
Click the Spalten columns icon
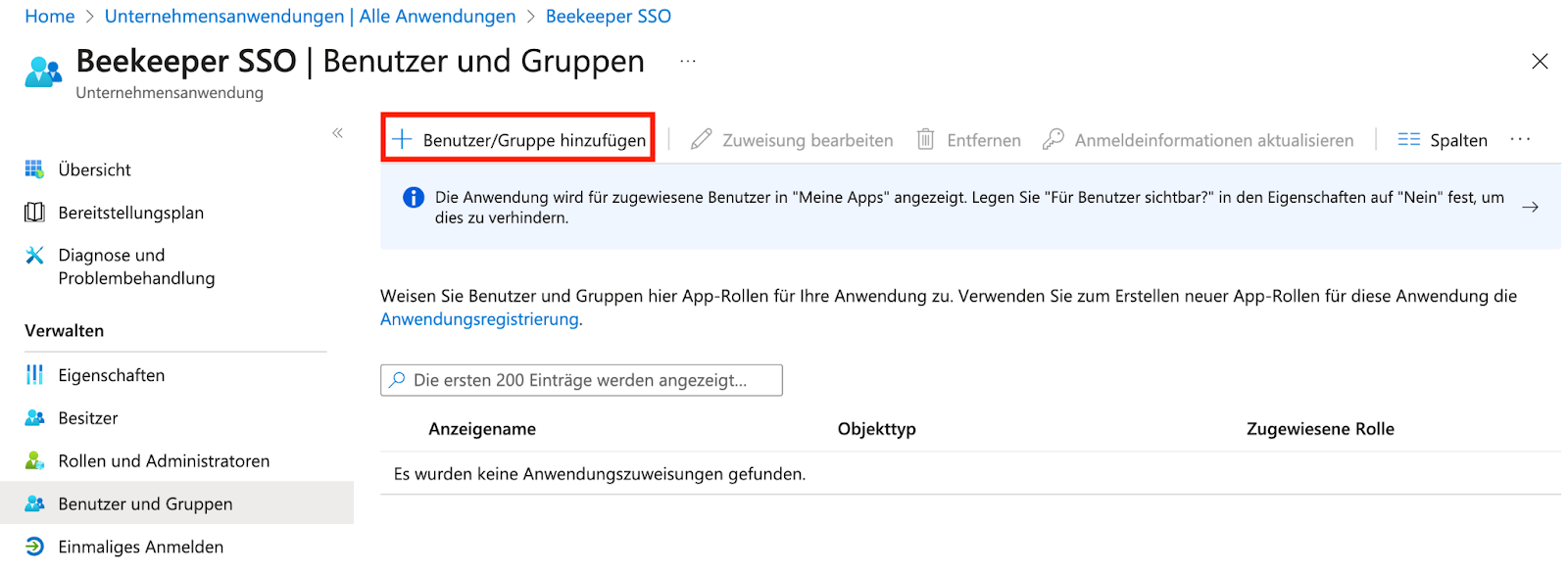(x=1409, y=139)
